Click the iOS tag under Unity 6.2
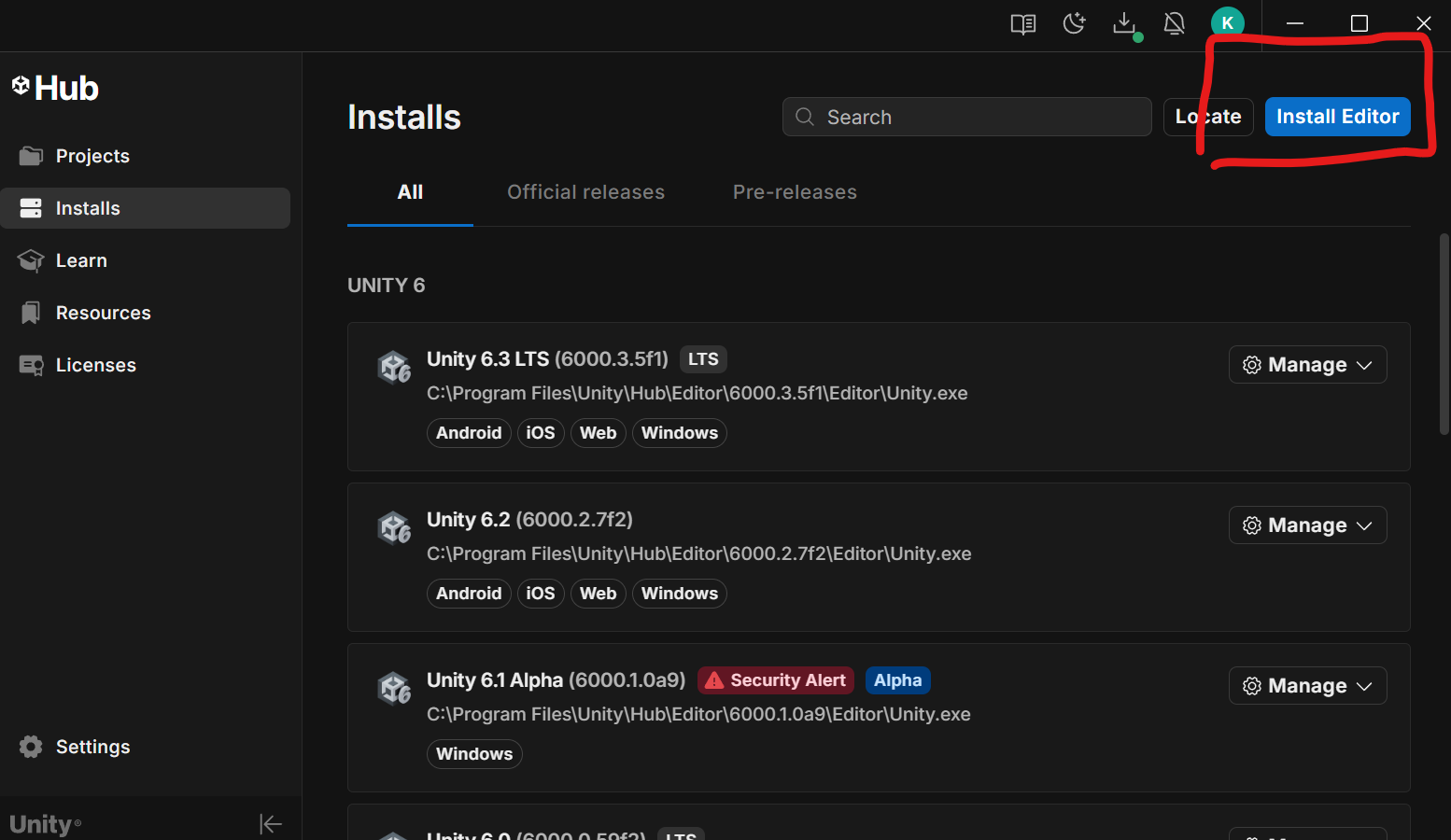Image resolution: width=1451 pixels, height=840 pixels. [541, 594]
